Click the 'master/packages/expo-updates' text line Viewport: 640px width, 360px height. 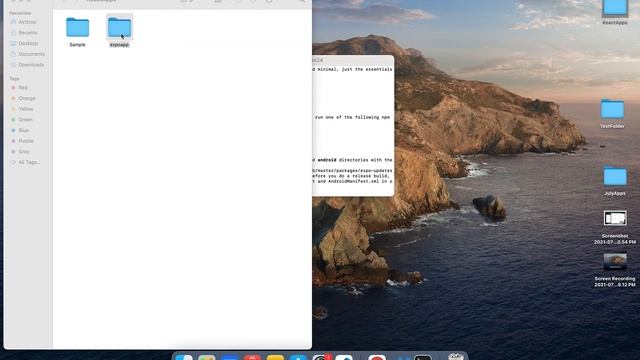353,171
